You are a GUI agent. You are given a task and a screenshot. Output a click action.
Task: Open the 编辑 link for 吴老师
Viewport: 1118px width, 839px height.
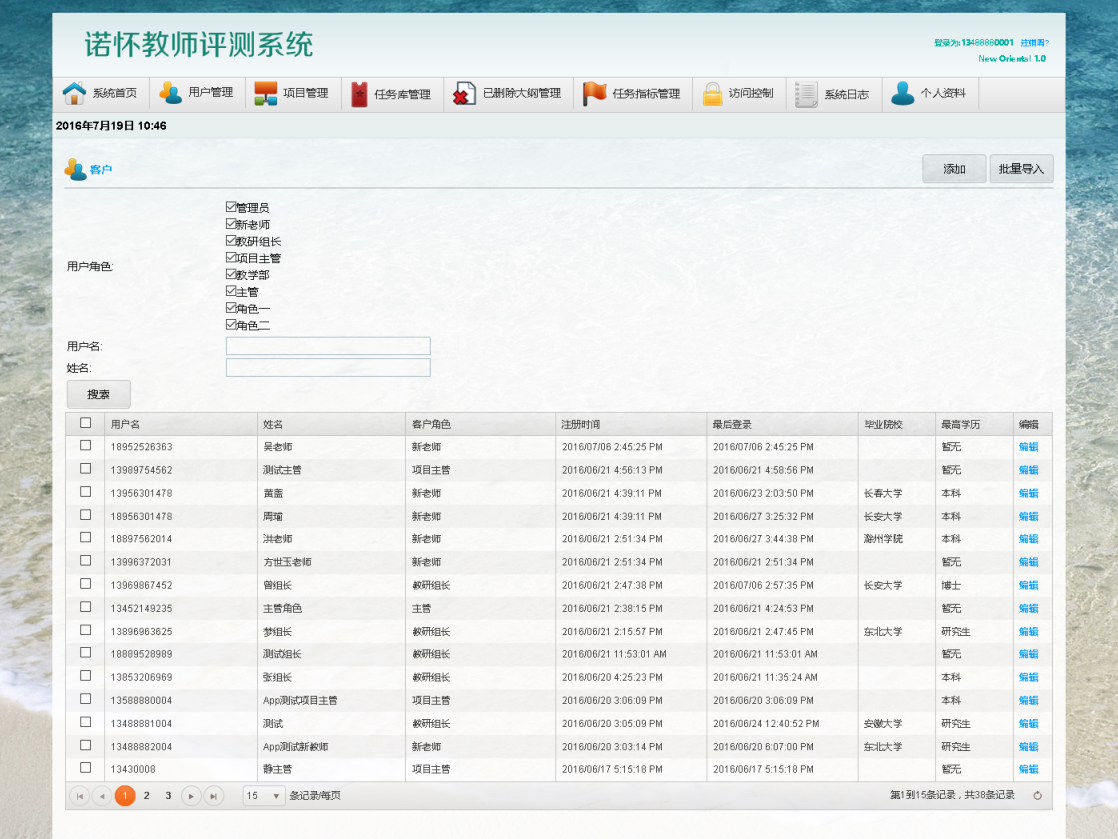(1028, 447)
